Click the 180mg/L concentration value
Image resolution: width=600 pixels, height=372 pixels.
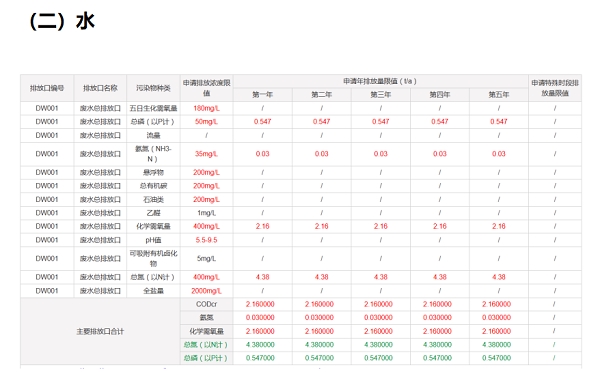point(206,108)
